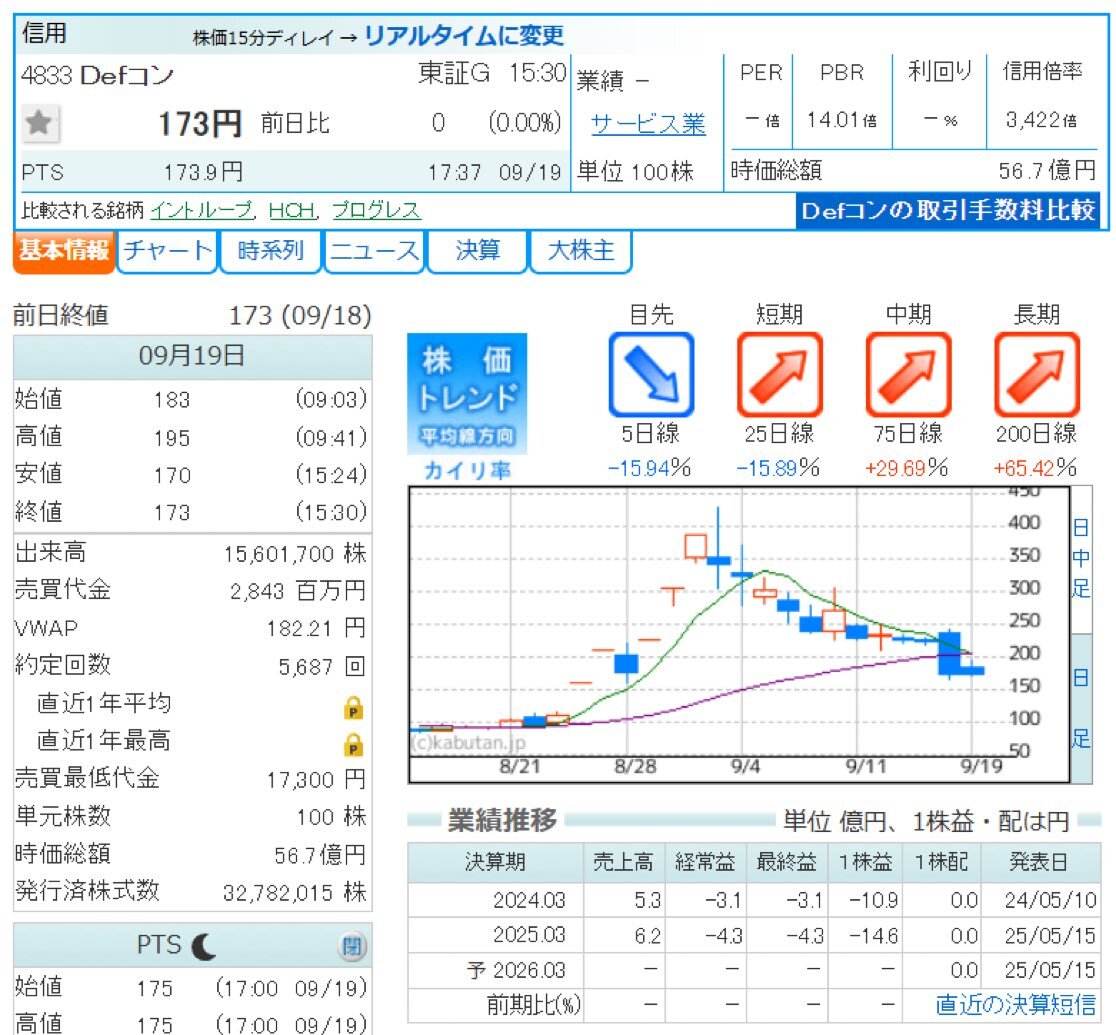Open the 時系列 tab
The image size is (1116, 1035).
271,250
